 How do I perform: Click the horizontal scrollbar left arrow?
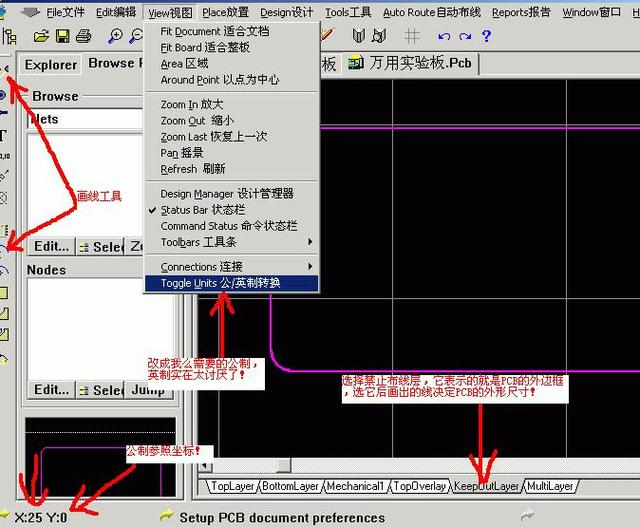coord(206,465)
